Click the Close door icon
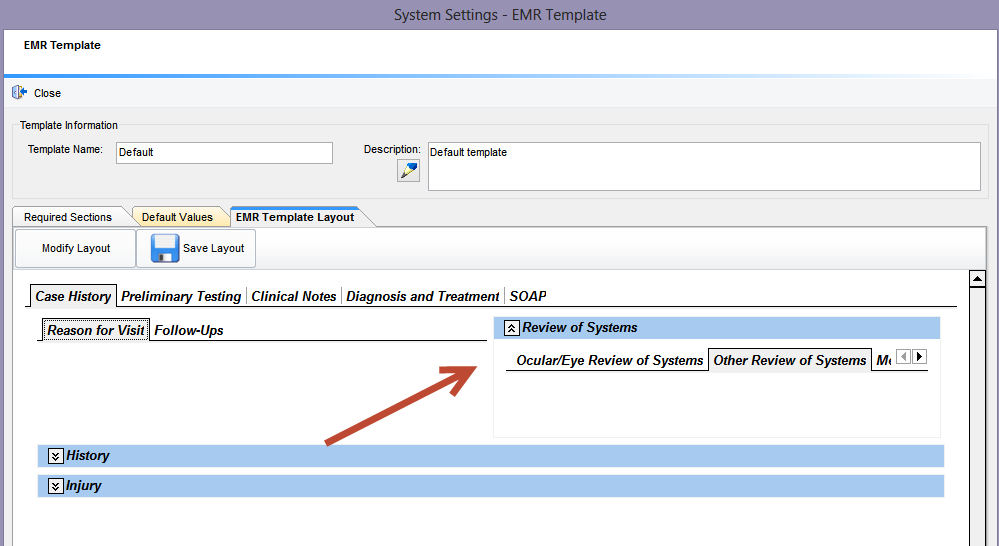Screen dimensions: 999x546 click(x=20, y=92)
